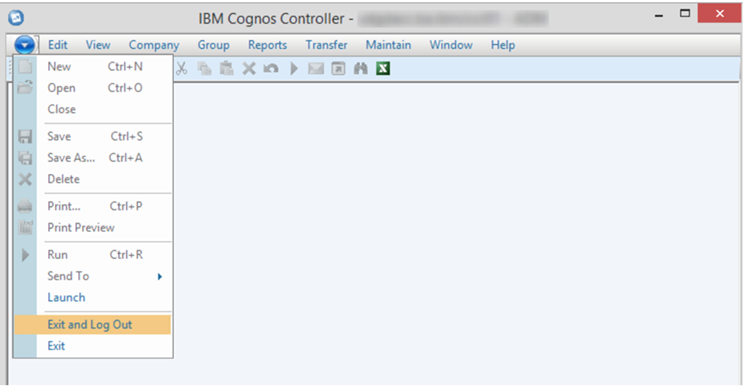Maximize the IBM Cognos Controller window
Viewport: 745px width, 389px height.
coord(685,13)
